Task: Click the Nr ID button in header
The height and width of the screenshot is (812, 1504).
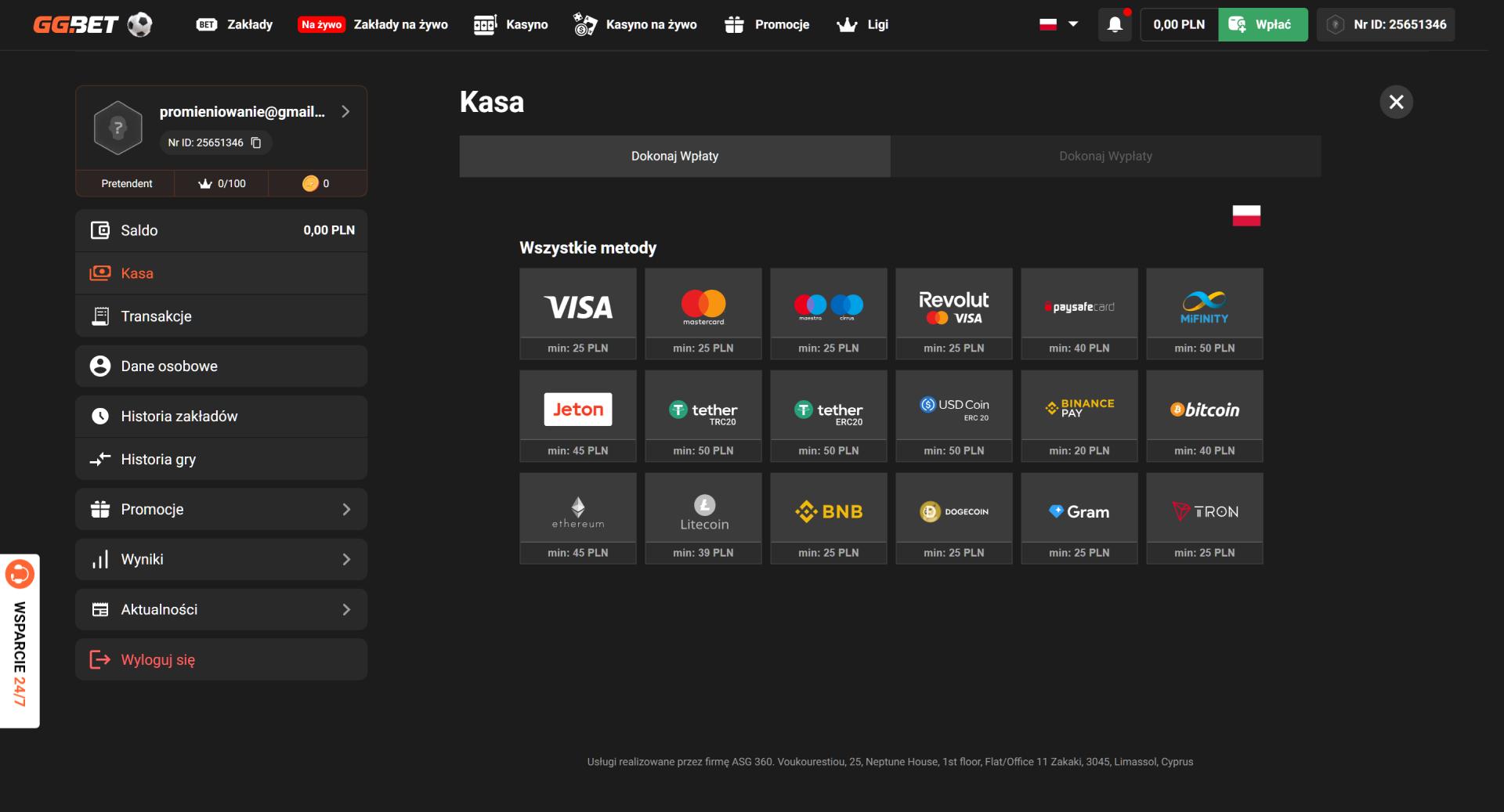Action: (1386, 24)
